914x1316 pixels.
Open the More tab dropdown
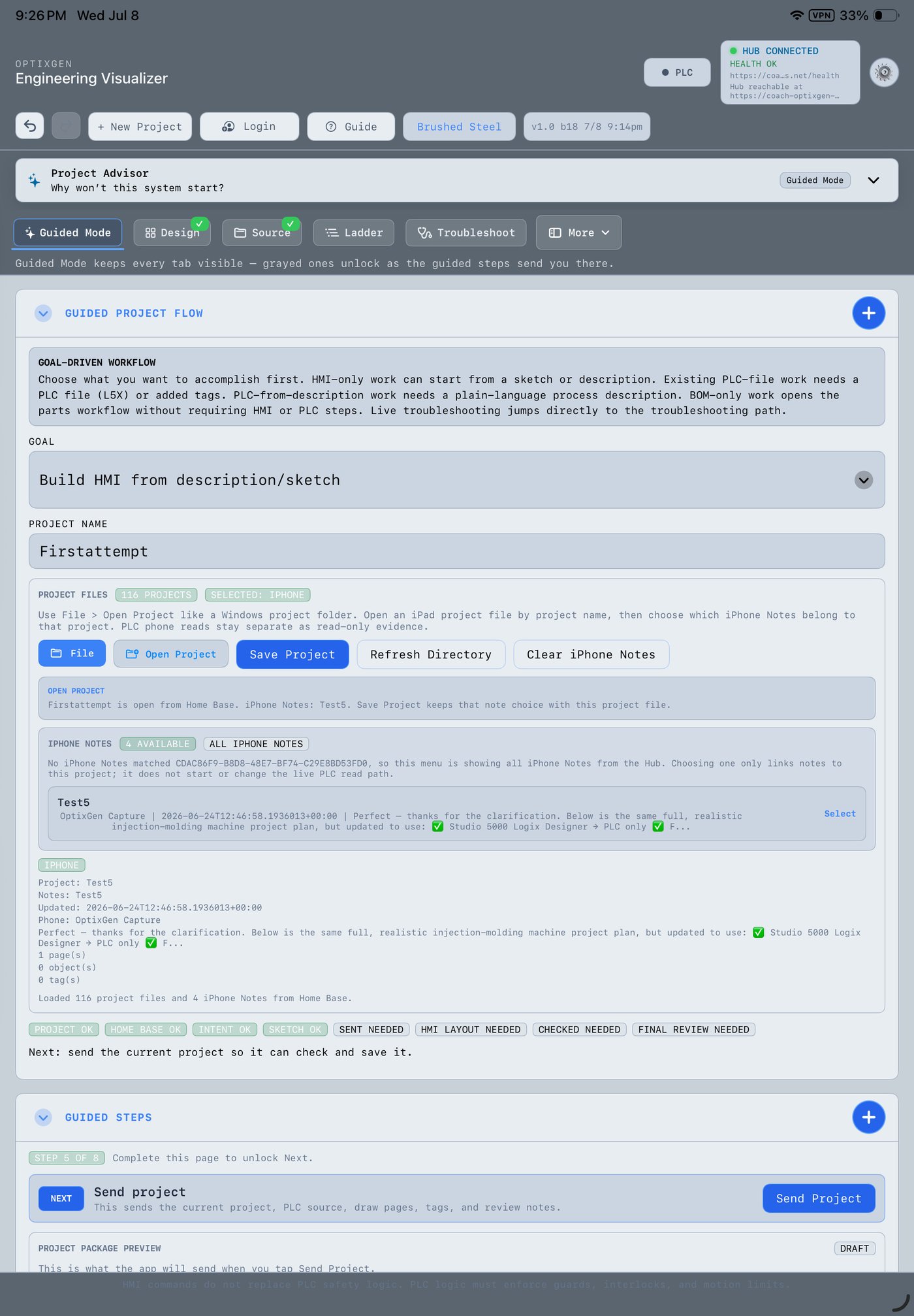578,233
